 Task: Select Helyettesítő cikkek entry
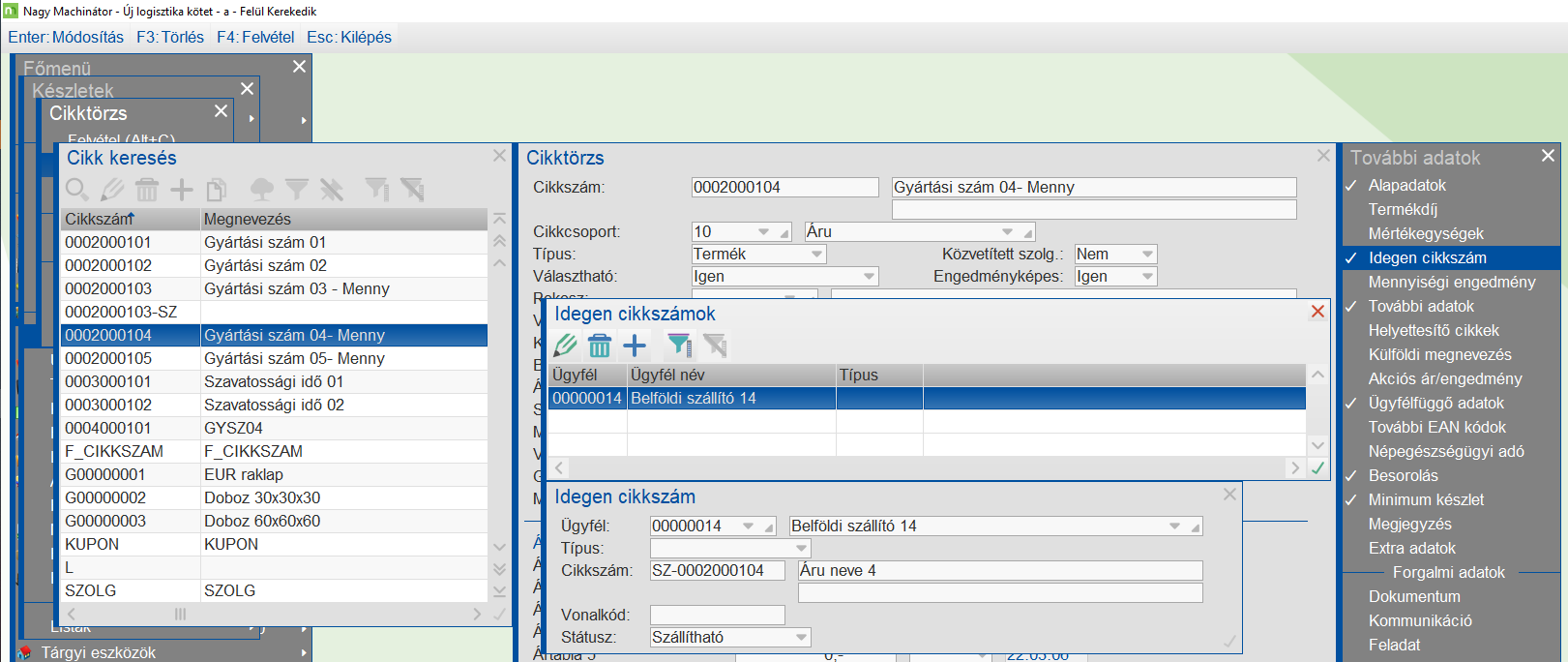(1434, 330)
